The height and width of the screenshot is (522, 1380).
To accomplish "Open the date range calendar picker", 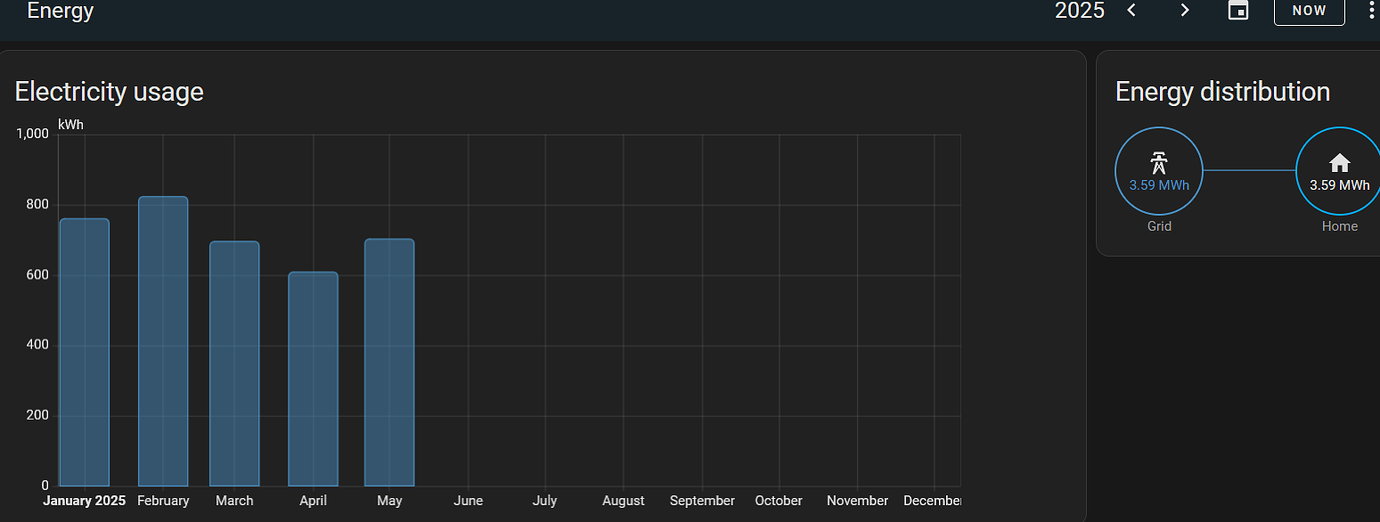I will point(1238,10).
